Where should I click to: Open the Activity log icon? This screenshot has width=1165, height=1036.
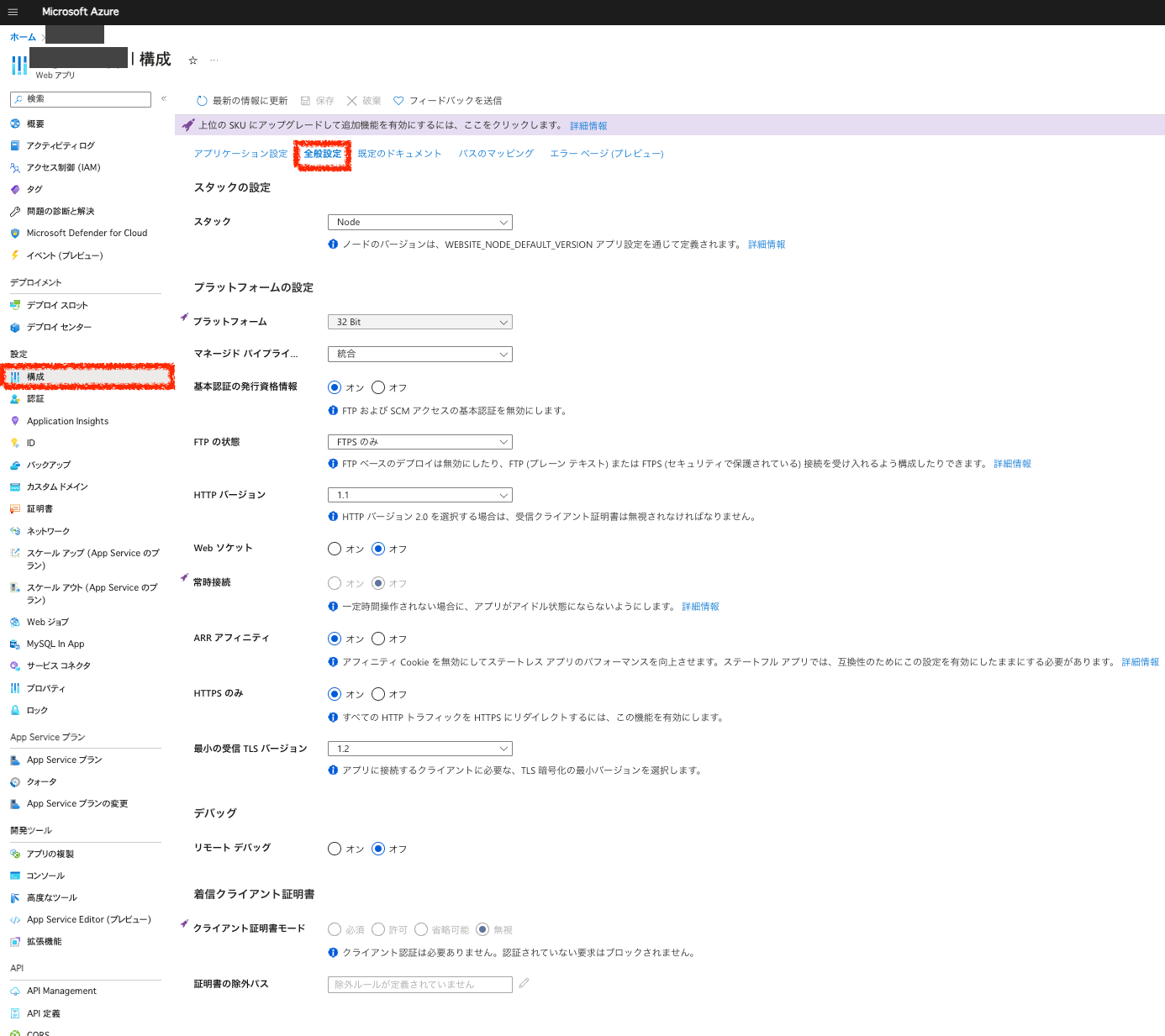[15, 145]
